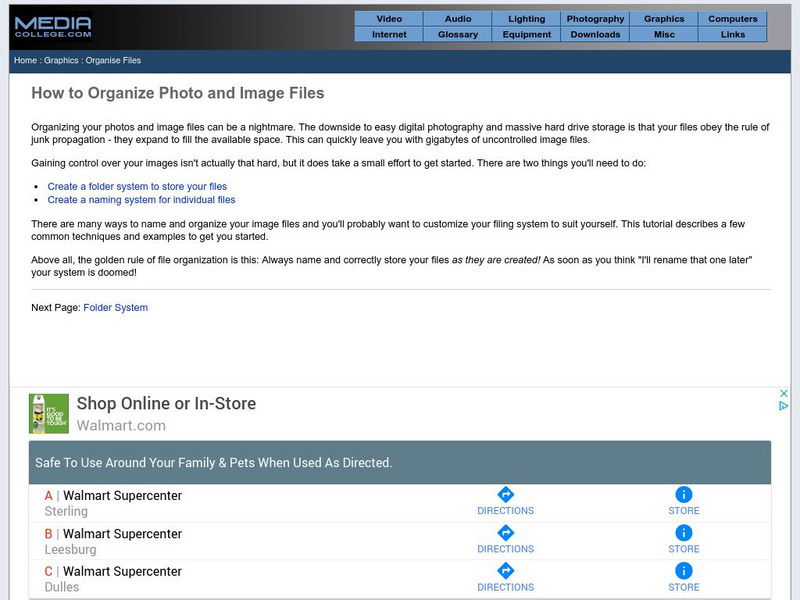800x600 pixels.
Task: Open 'Create a naming system for individual files' link
Action: [141, 200]
